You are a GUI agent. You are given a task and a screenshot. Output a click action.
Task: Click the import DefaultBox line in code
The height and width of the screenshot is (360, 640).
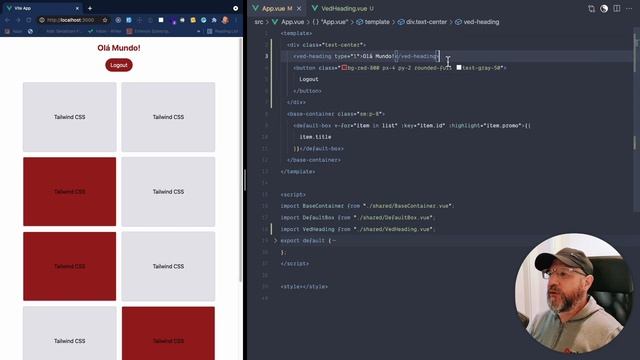(x=358, y=218)
